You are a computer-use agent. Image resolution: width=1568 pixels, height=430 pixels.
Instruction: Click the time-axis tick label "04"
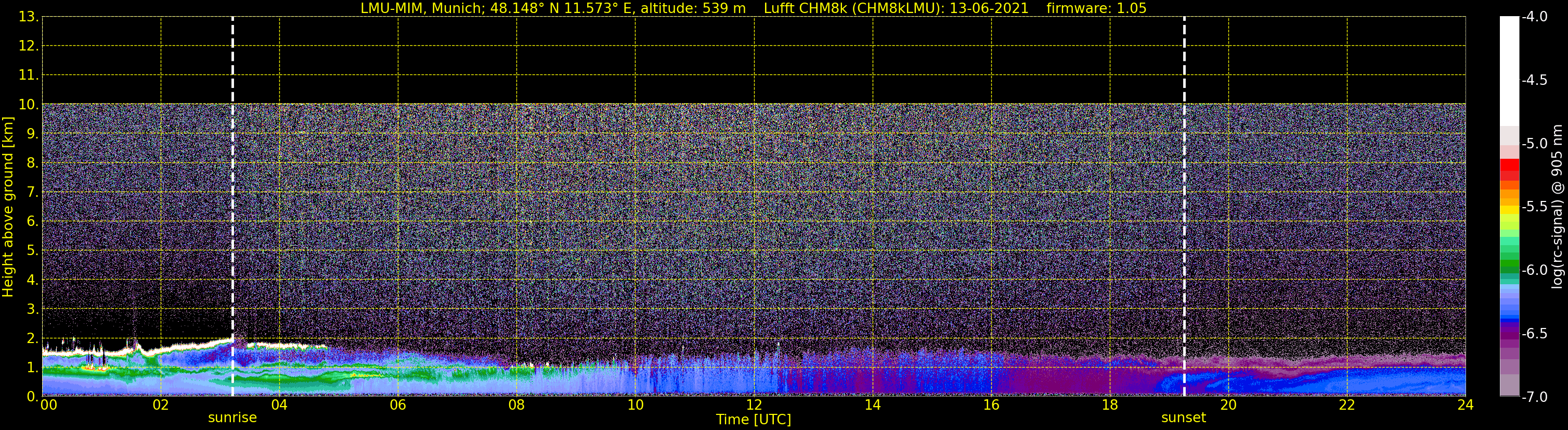tap(279, 405)
